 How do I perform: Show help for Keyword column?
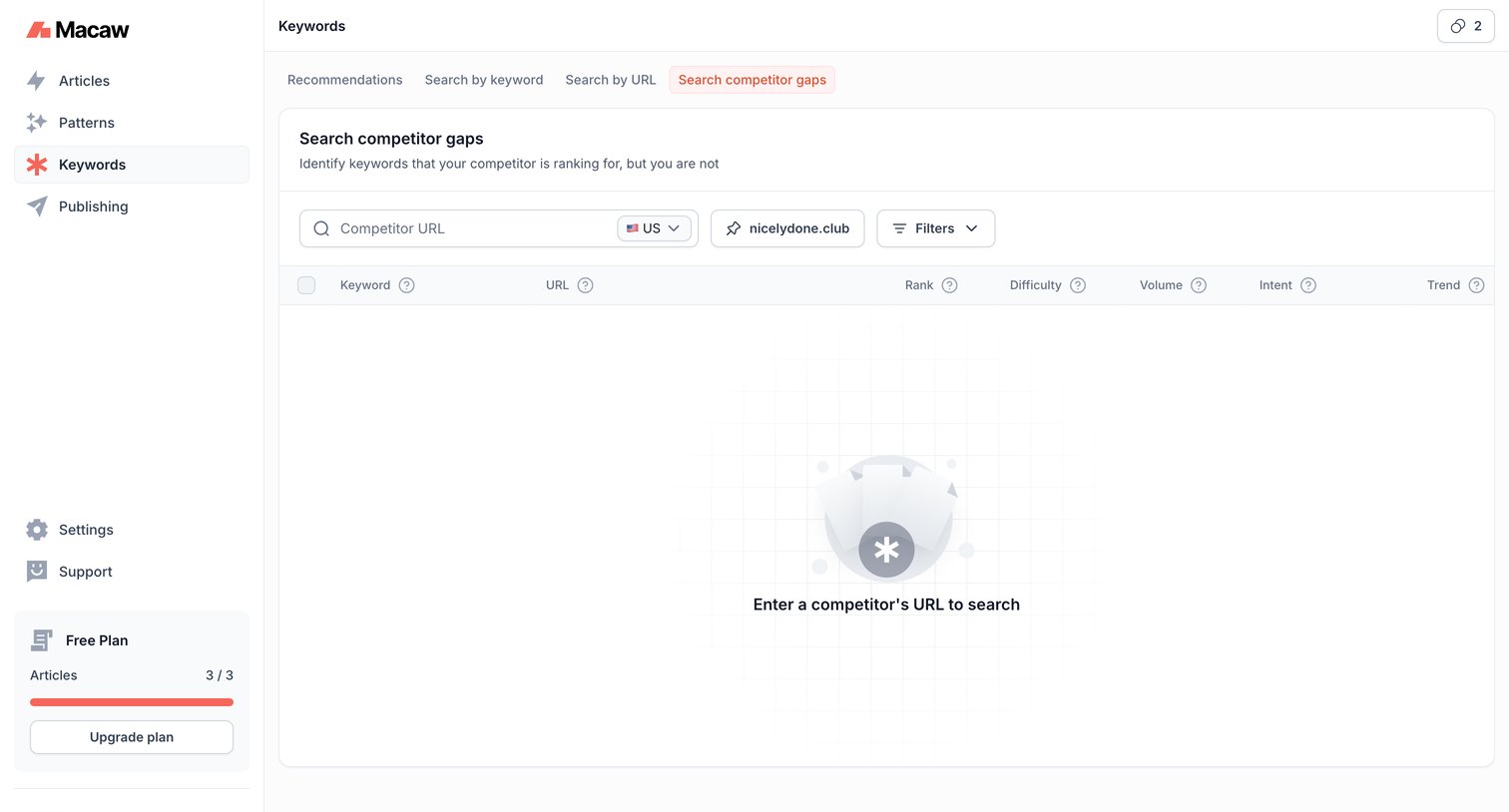pos(407,285)
